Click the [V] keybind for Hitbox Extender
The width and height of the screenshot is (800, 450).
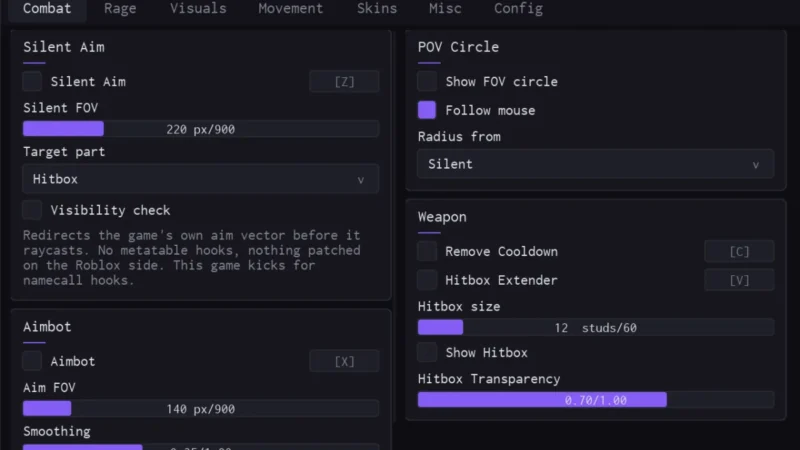coord(739,280)
